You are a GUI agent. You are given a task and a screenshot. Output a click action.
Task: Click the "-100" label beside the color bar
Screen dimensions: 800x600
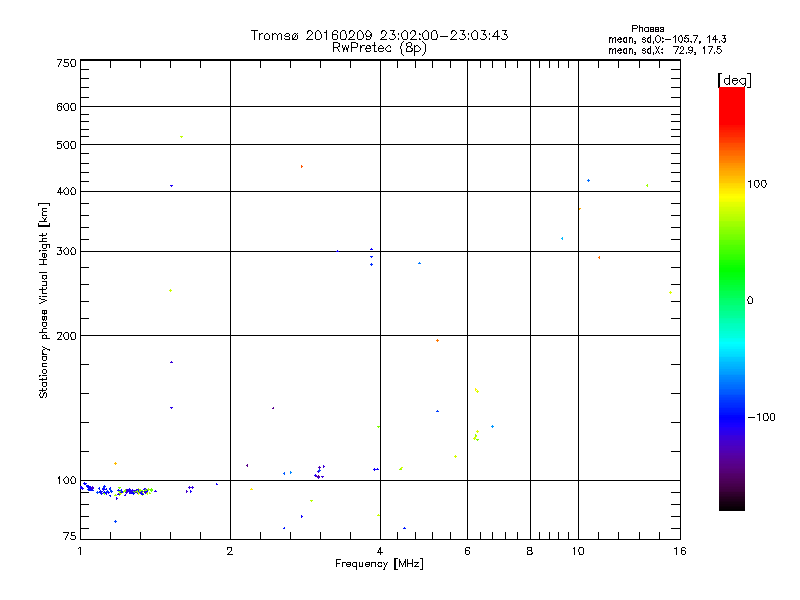(x=761, y=417)
